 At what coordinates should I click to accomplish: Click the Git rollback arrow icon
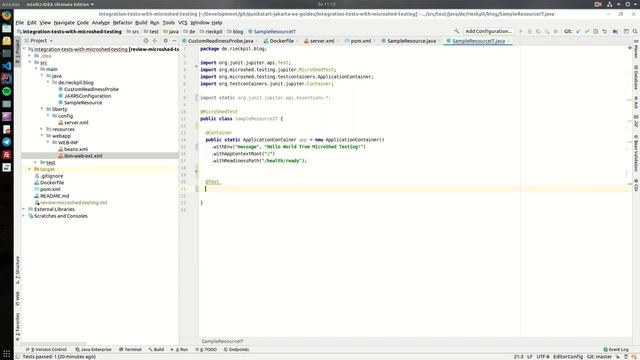[x=604, y=31]
